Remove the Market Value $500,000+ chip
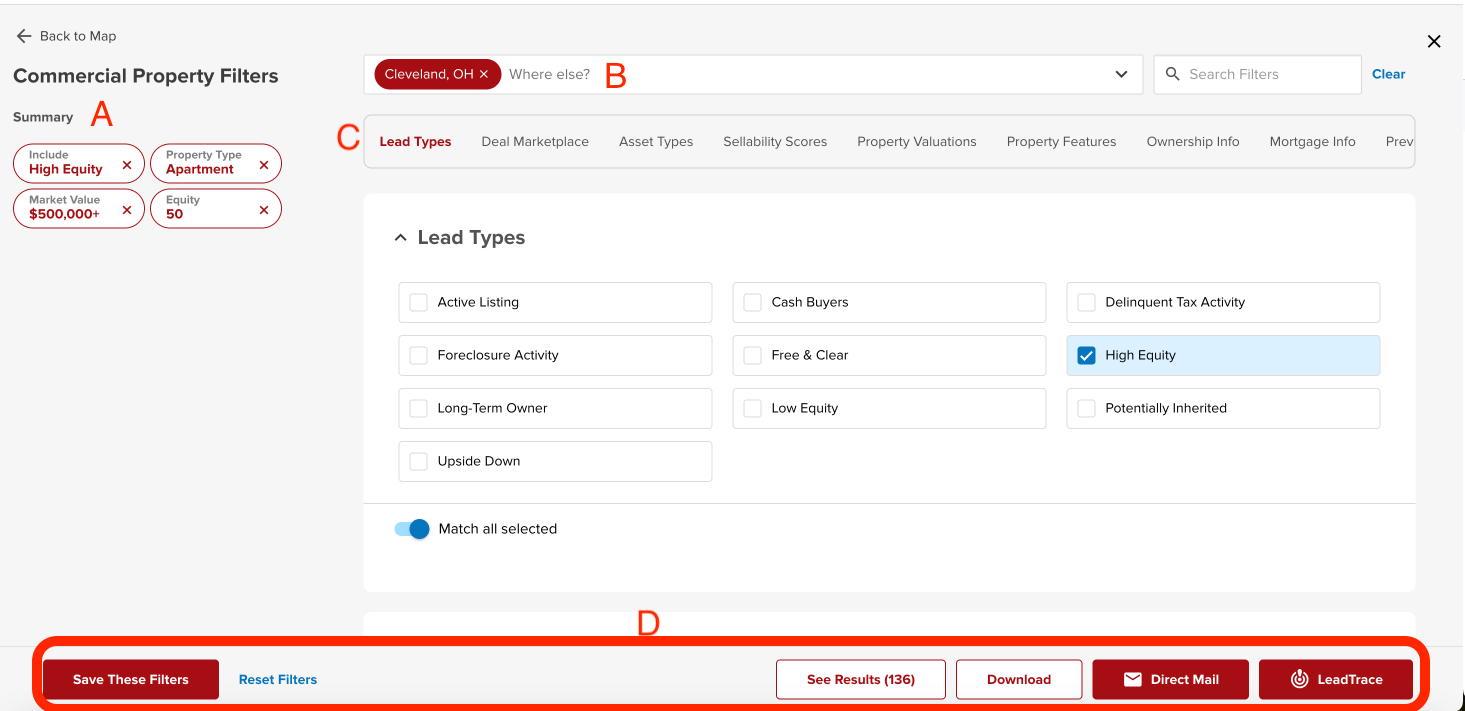This screenshot has width=1465, height=711. (x=127, y=210)
